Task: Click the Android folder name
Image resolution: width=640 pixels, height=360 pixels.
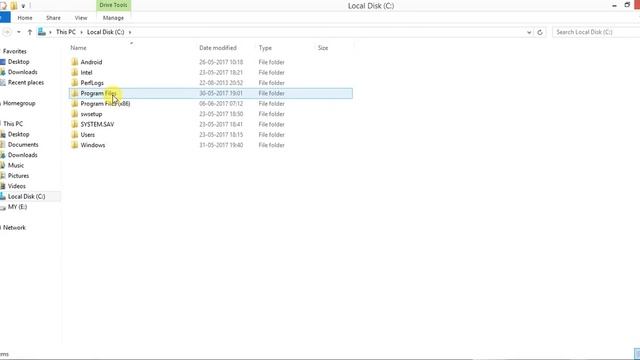Action: click(x=91, y=62)
